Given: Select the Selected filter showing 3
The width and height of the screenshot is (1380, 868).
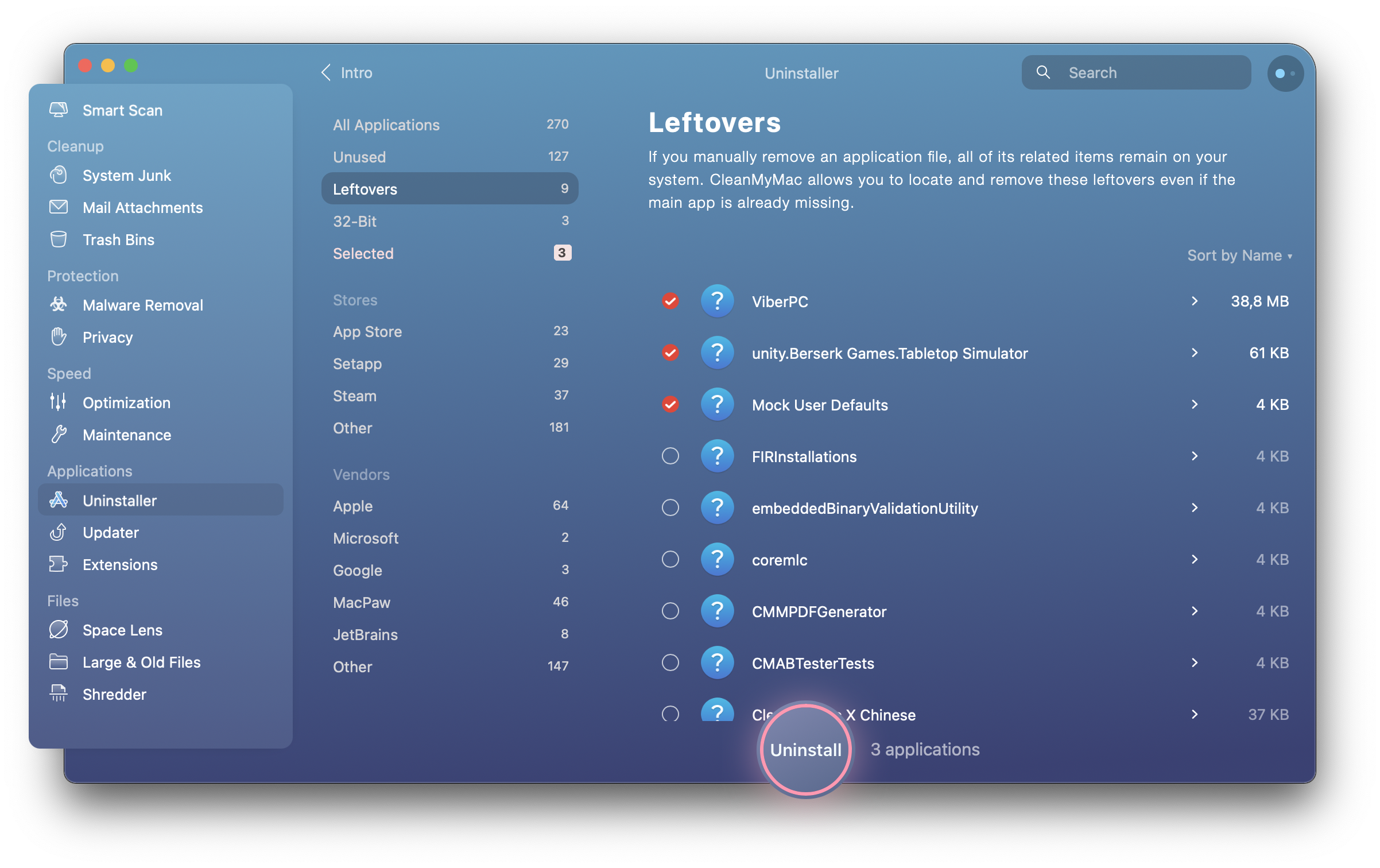Looking at the screenshot, I should (x=449, y=252).
